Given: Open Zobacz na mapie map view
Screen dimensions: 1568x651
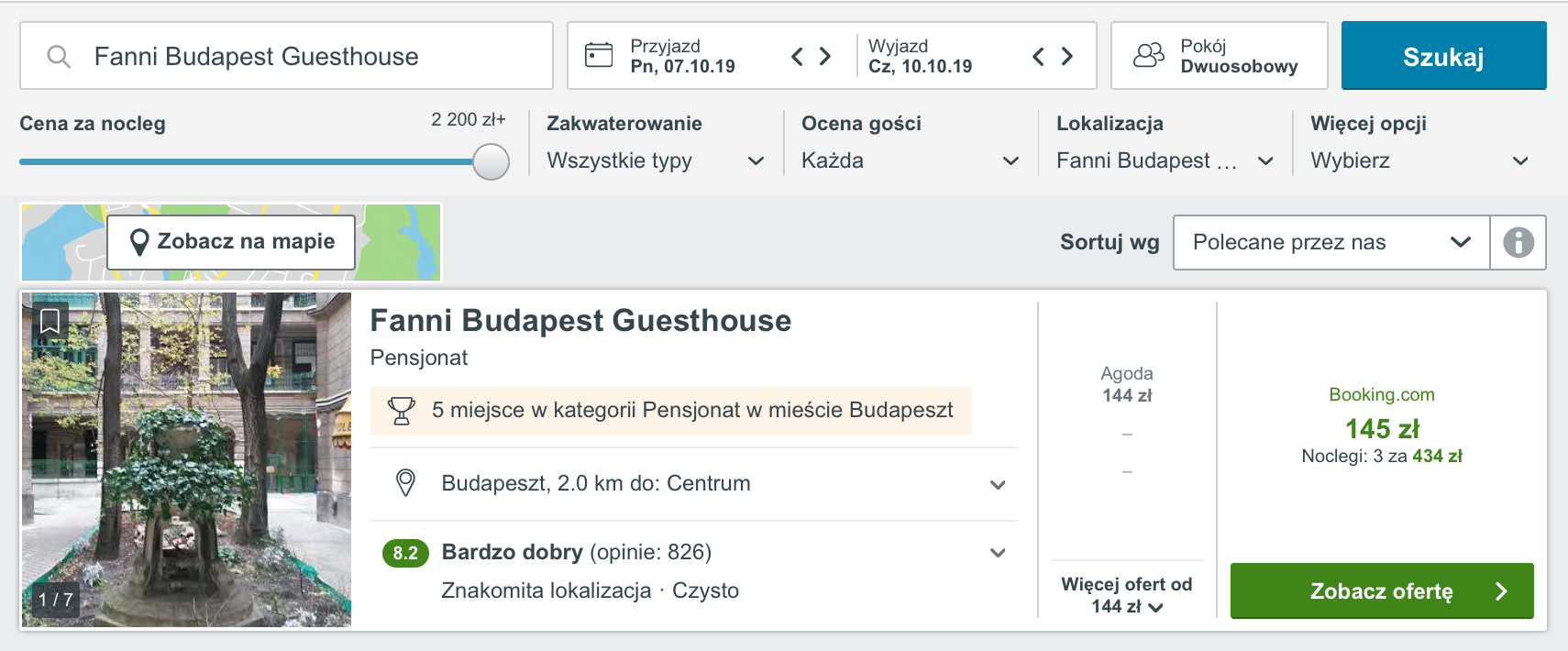Looking at the screenshot, I should 231,242.
